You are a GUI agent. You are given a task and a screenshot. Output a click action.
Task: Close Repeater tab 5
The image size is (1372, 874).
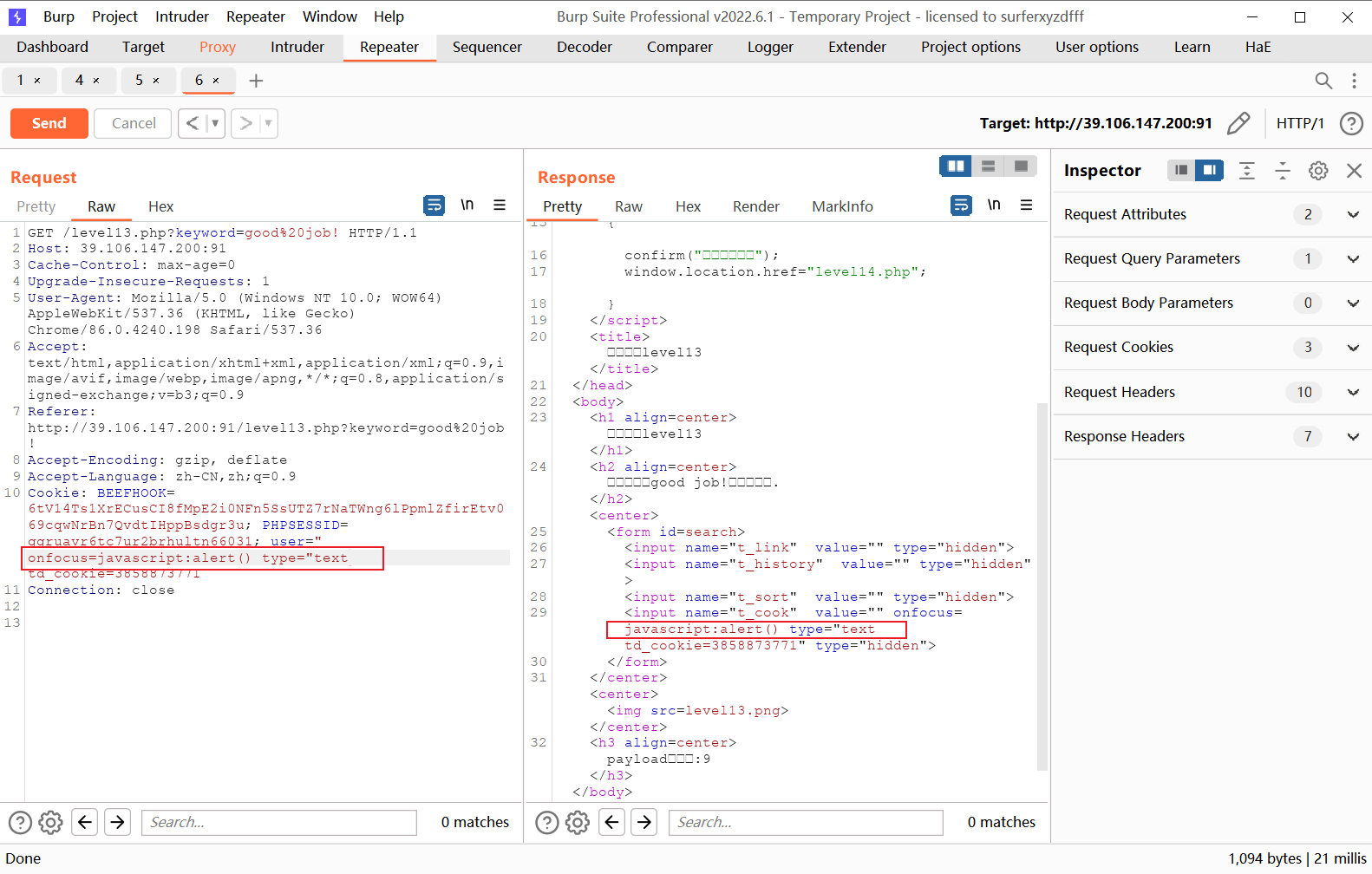pyautogui.click(x=156, y=81)
